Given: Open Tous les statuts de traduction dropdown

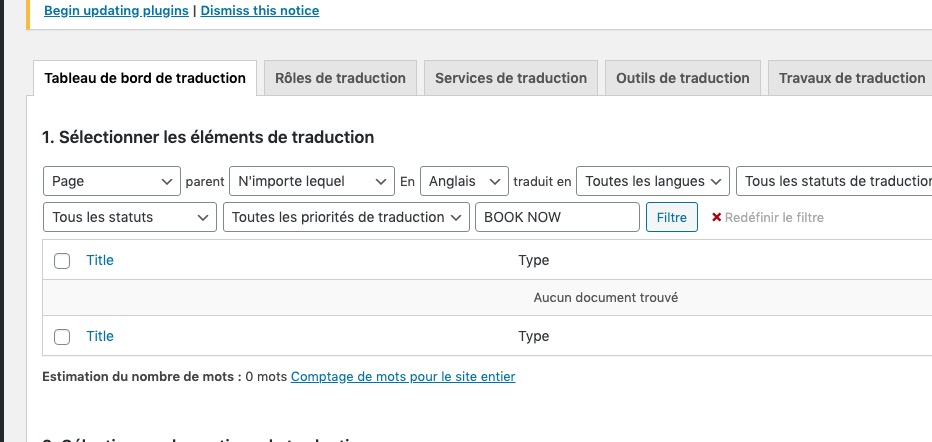Looking at the screenshot, I should pos(833,181).
